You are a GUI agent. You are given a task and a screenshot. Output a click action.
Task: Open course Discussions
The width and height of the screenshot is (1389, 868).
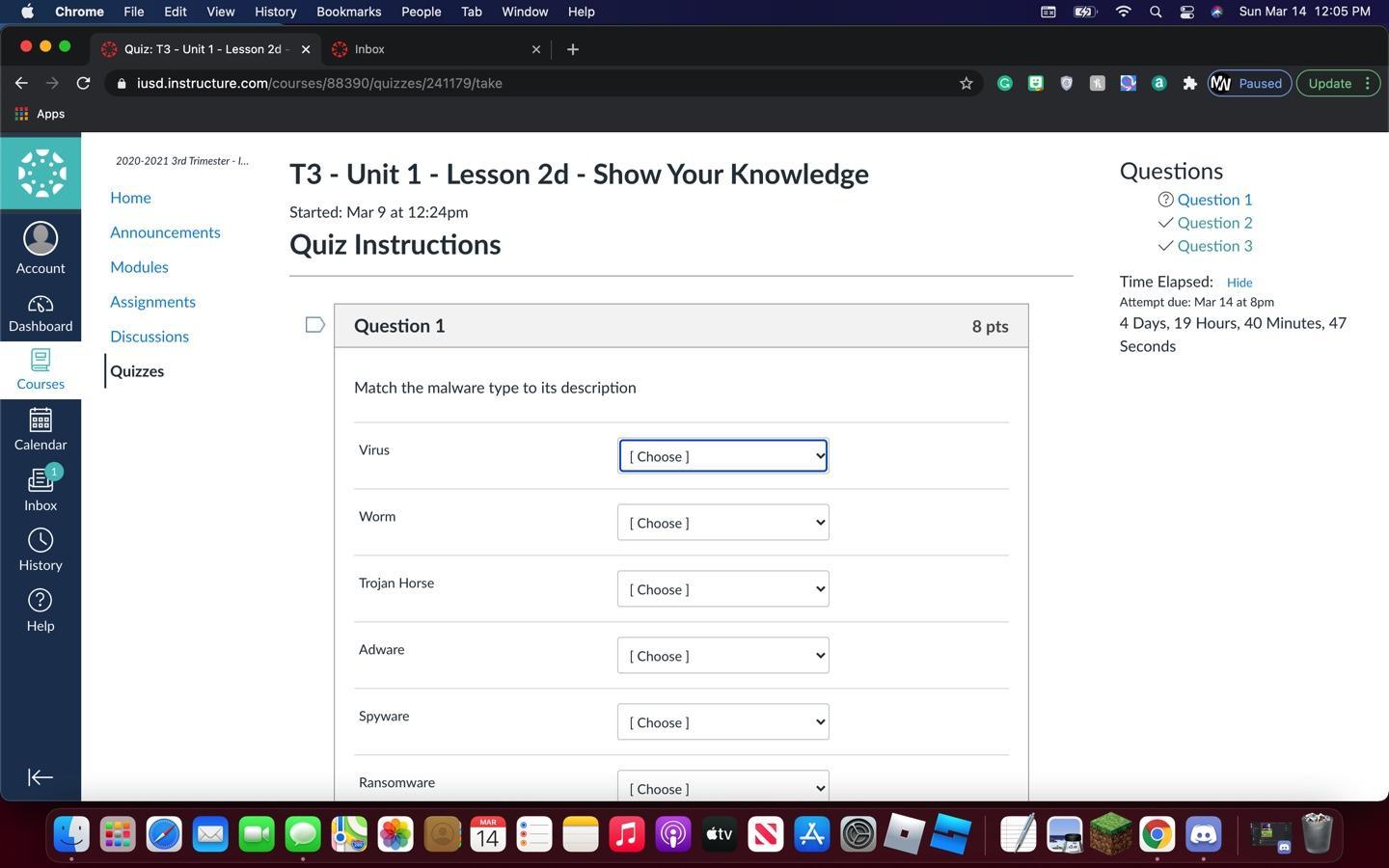[150, 337]
